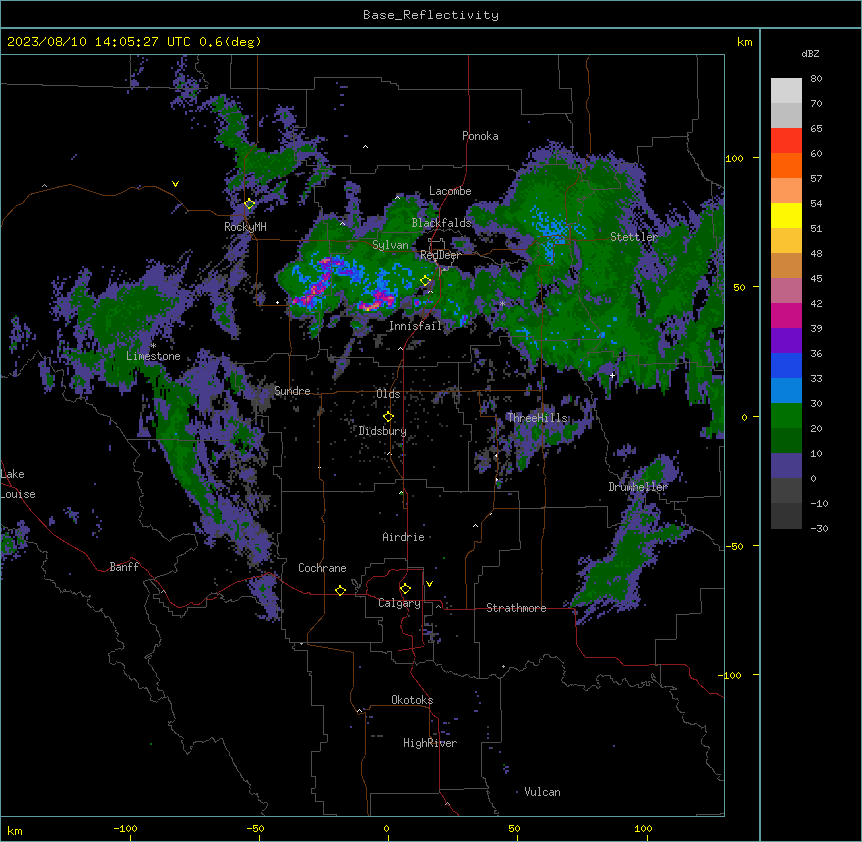Pick the light blue 30–33 dBZ swatch
862x842 pixels.
pyautogui.click(x=786, y=391)
